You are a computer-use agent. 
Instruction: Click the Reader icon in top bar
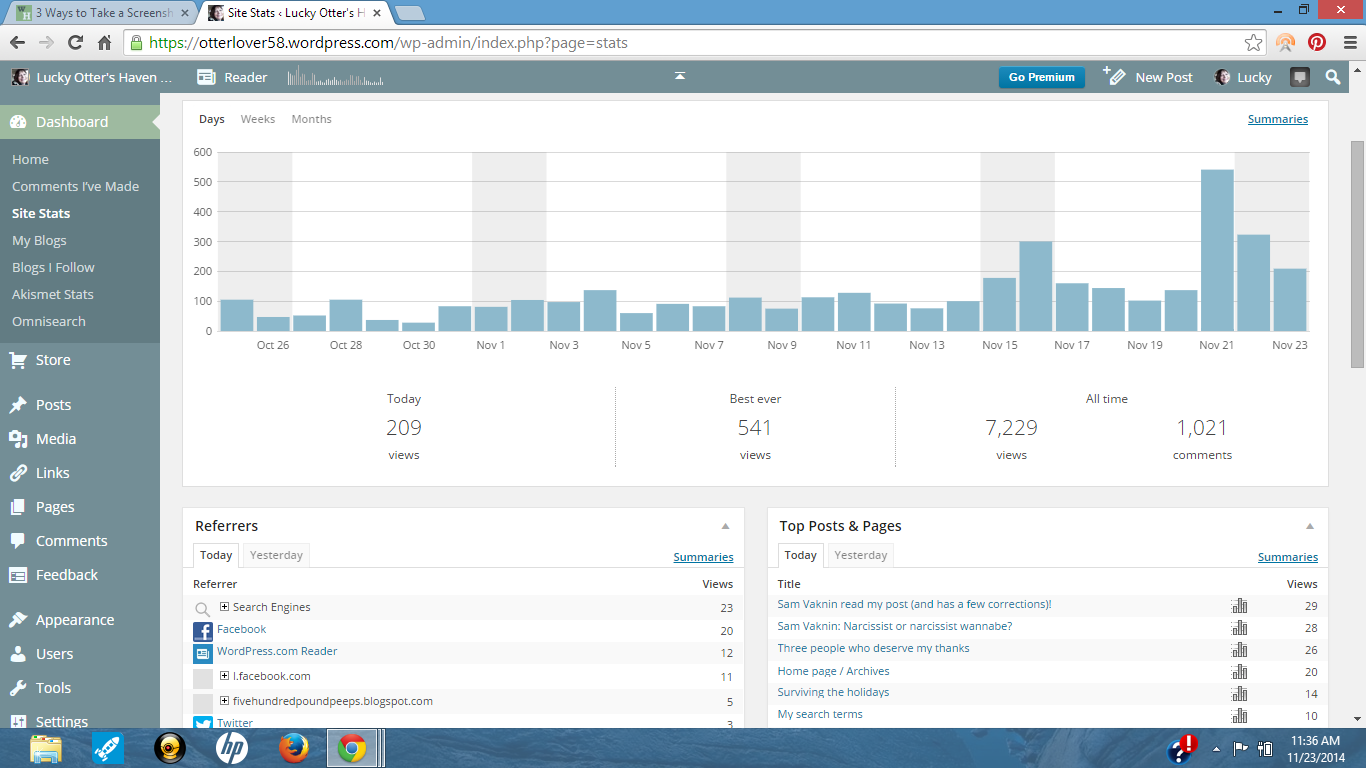click(207, 77)
